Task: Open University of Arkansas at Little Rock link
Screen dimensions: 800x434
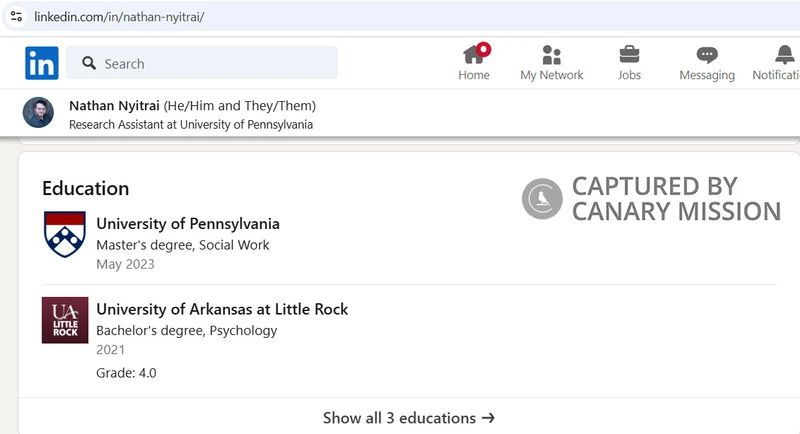Action: (x=222, y=309)
